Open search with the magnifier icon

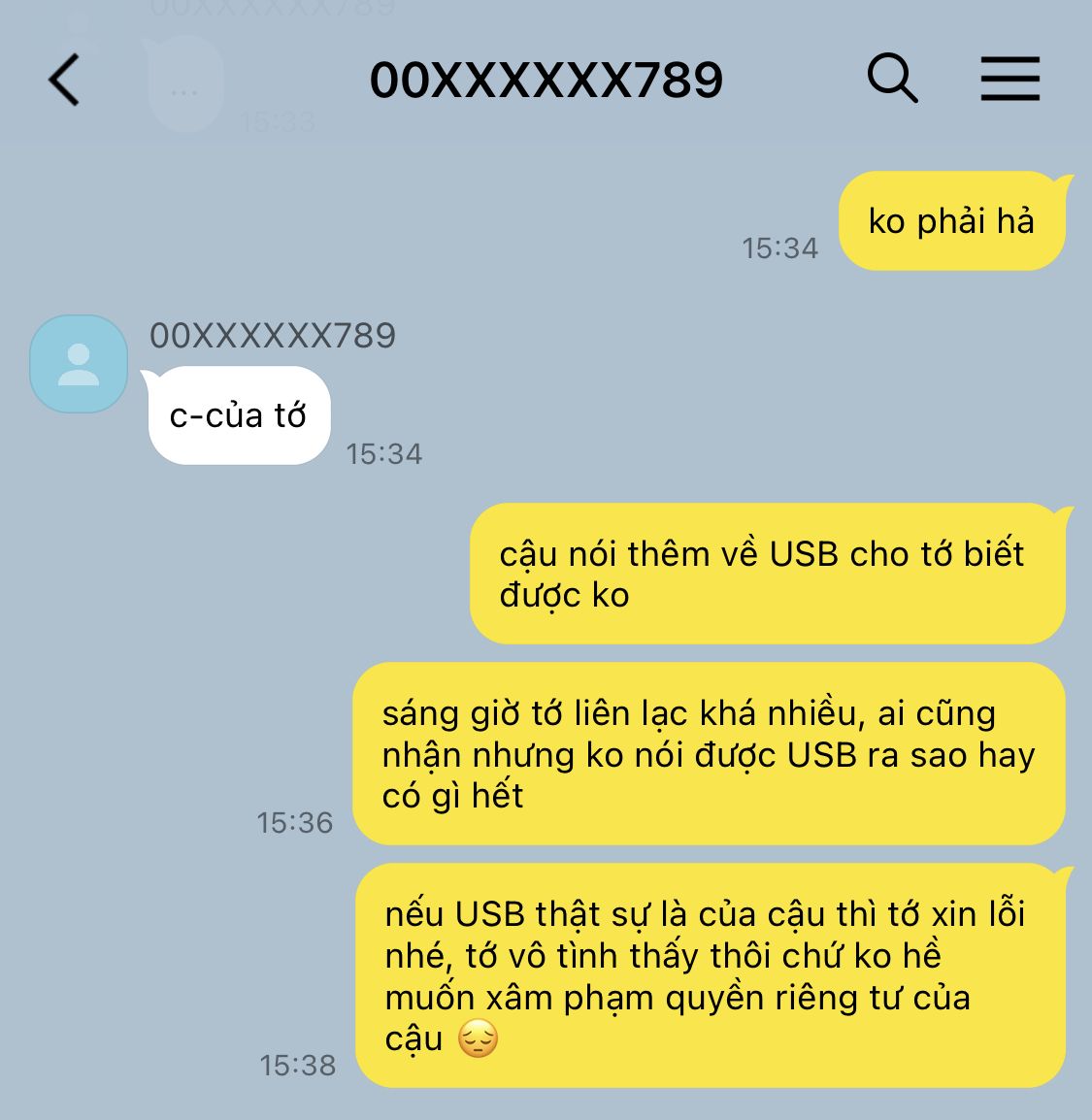click(892, 78)
